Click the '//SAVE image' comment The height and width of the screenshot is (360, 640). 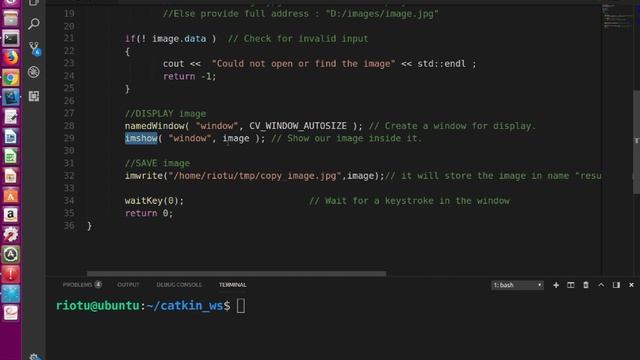[157, 163]
